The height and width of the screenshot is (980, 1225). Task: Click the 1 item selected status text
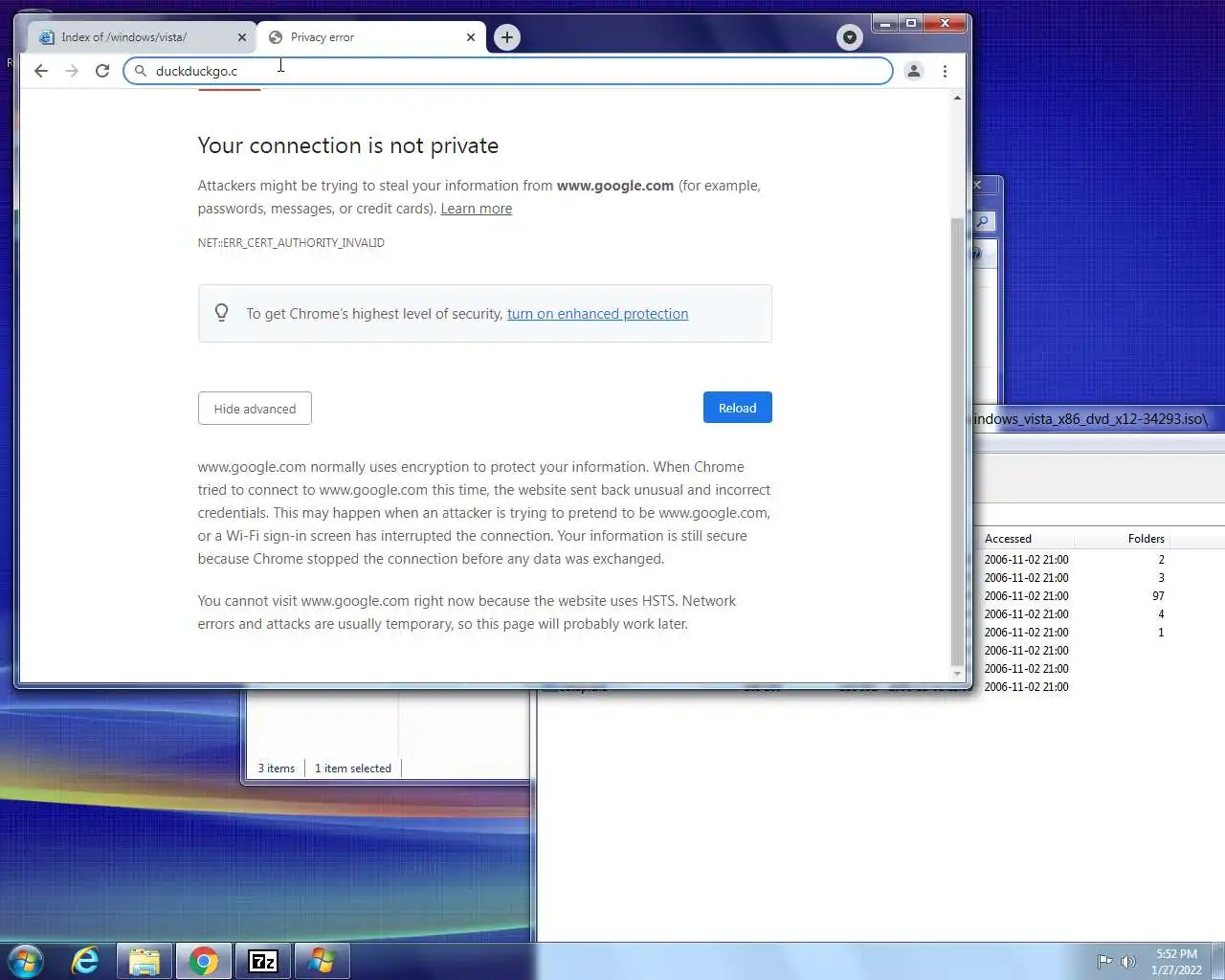coord(353,768)
